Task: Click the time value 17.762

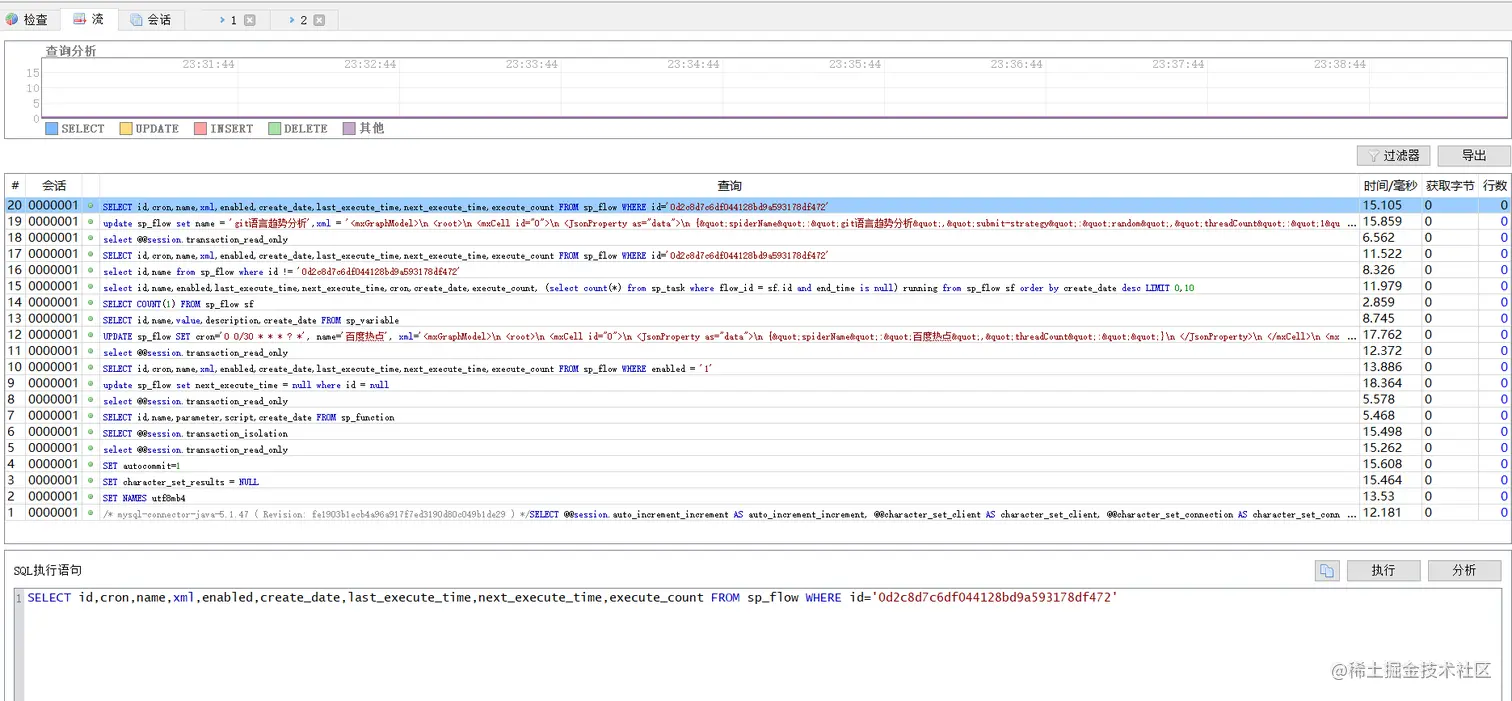Action: click(x=1382, y=335)
